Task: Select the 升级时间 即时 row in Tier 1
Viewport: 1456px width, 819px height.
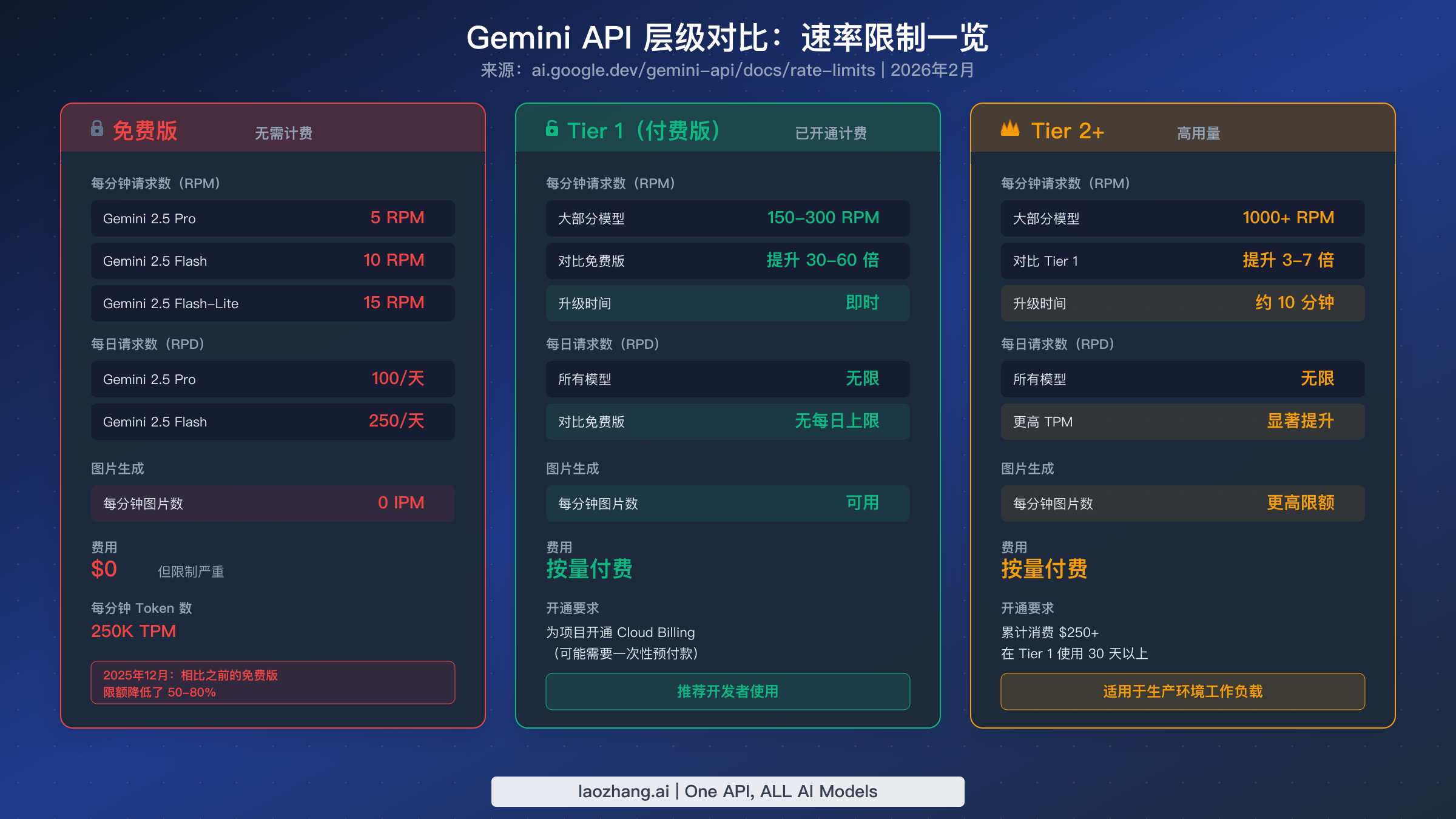Action: pyautogui.click(x=727, y=303)
